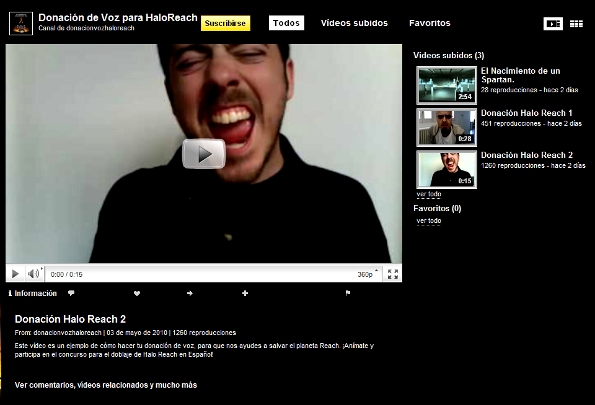This screenshot has width=595, height=405.
Task: Open the Donación Halo Reach 2 thumbnail
Action: pos(446,169)
